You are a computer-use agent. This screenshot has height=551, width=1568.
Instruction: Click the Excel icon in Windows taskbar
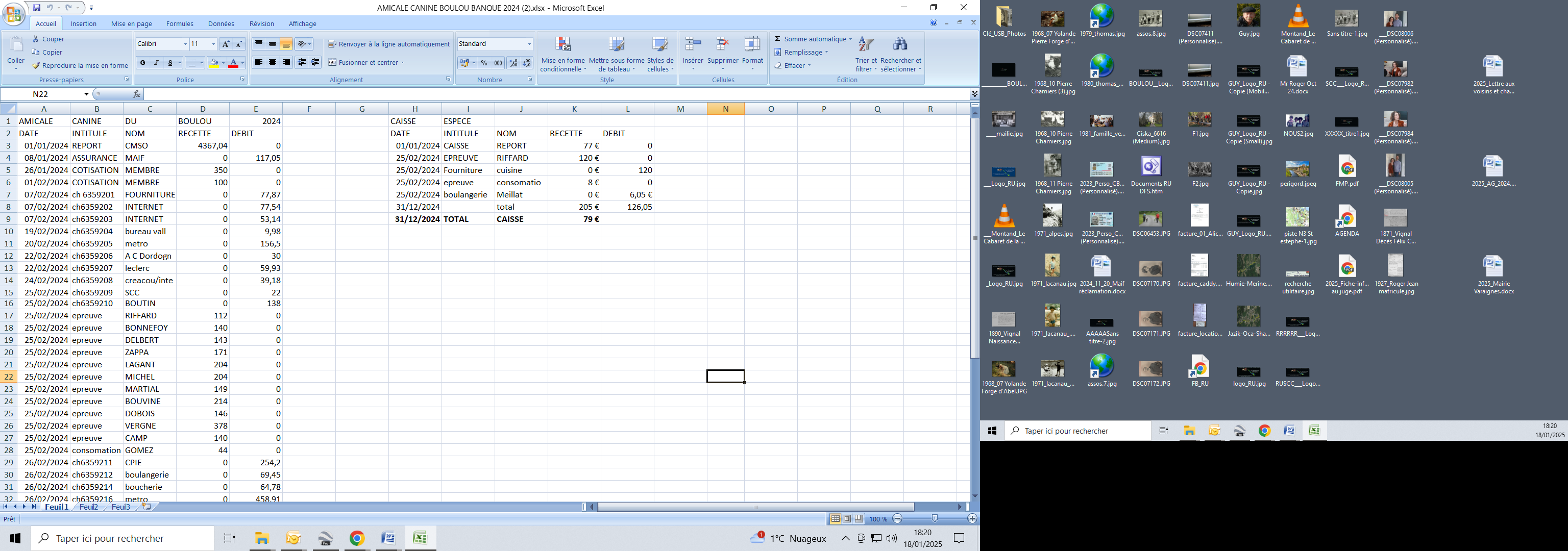[420, 538]
